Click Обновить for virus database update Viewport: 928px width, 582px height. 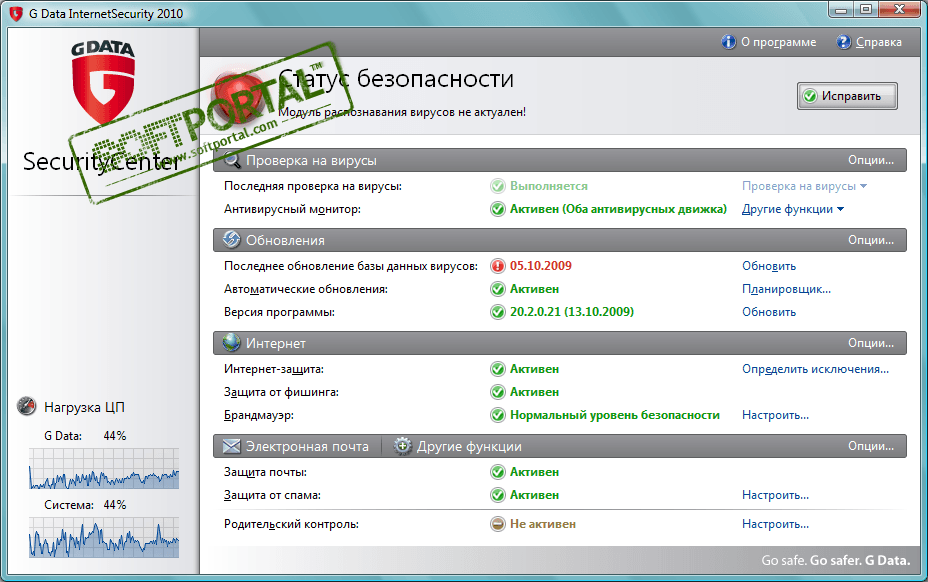769,266
